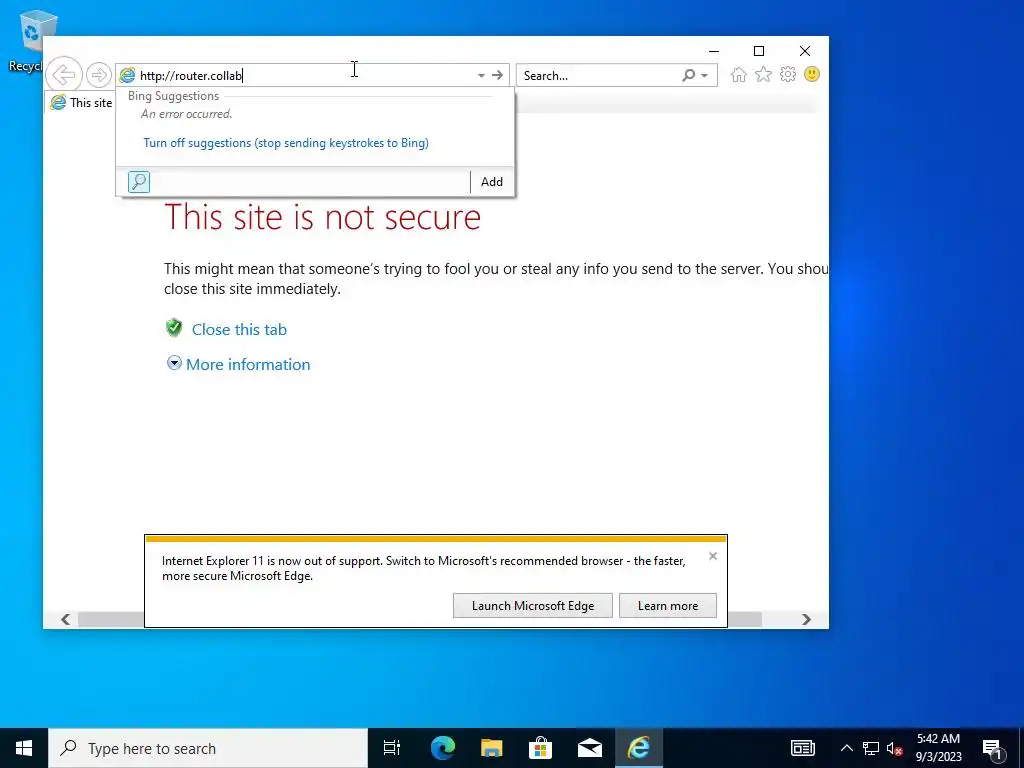Image resolution: width=1024 pixels, height=768 pixels.
Task: Click the muted volume tray icon
Action: tap(894, 748)
